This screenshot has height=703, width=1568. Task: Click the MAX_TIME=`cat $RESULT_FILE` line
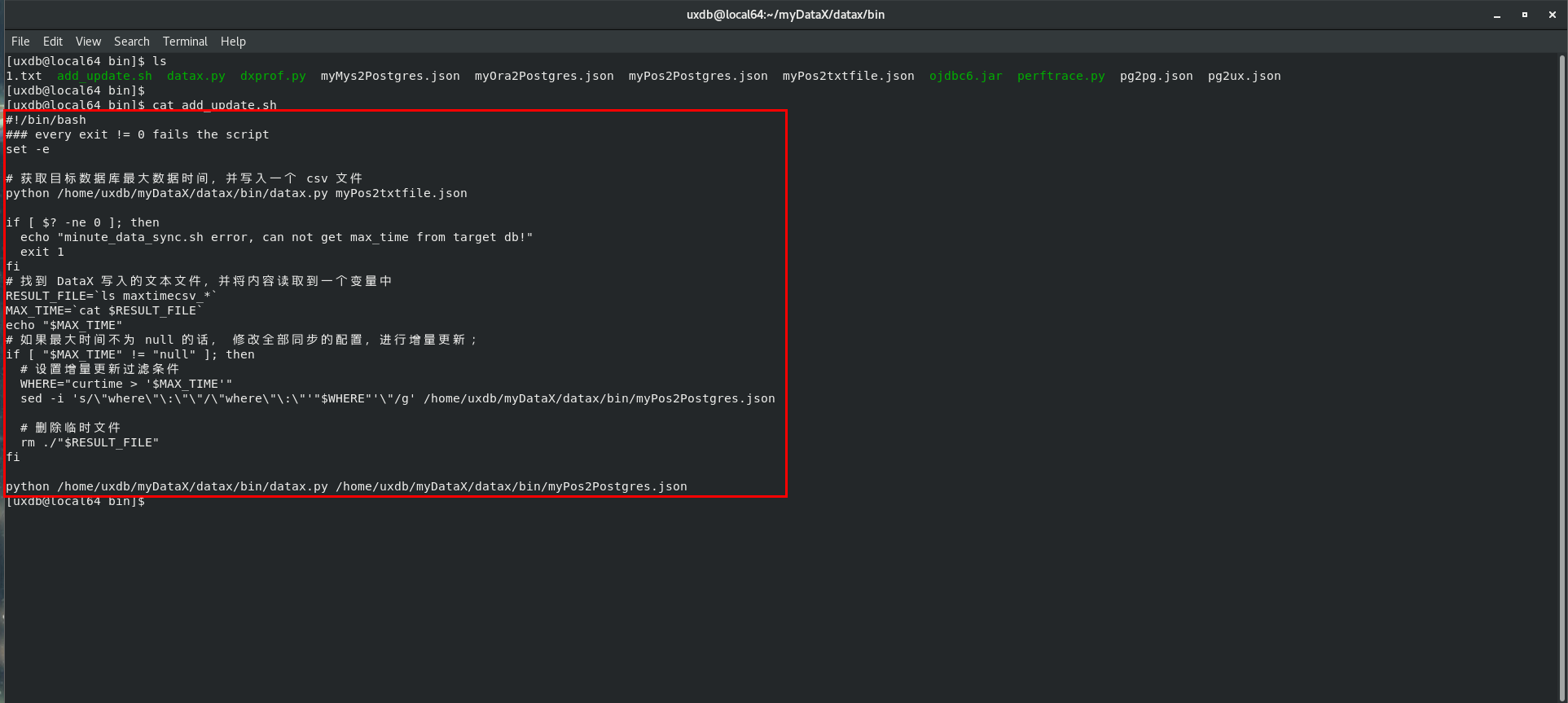104,310
